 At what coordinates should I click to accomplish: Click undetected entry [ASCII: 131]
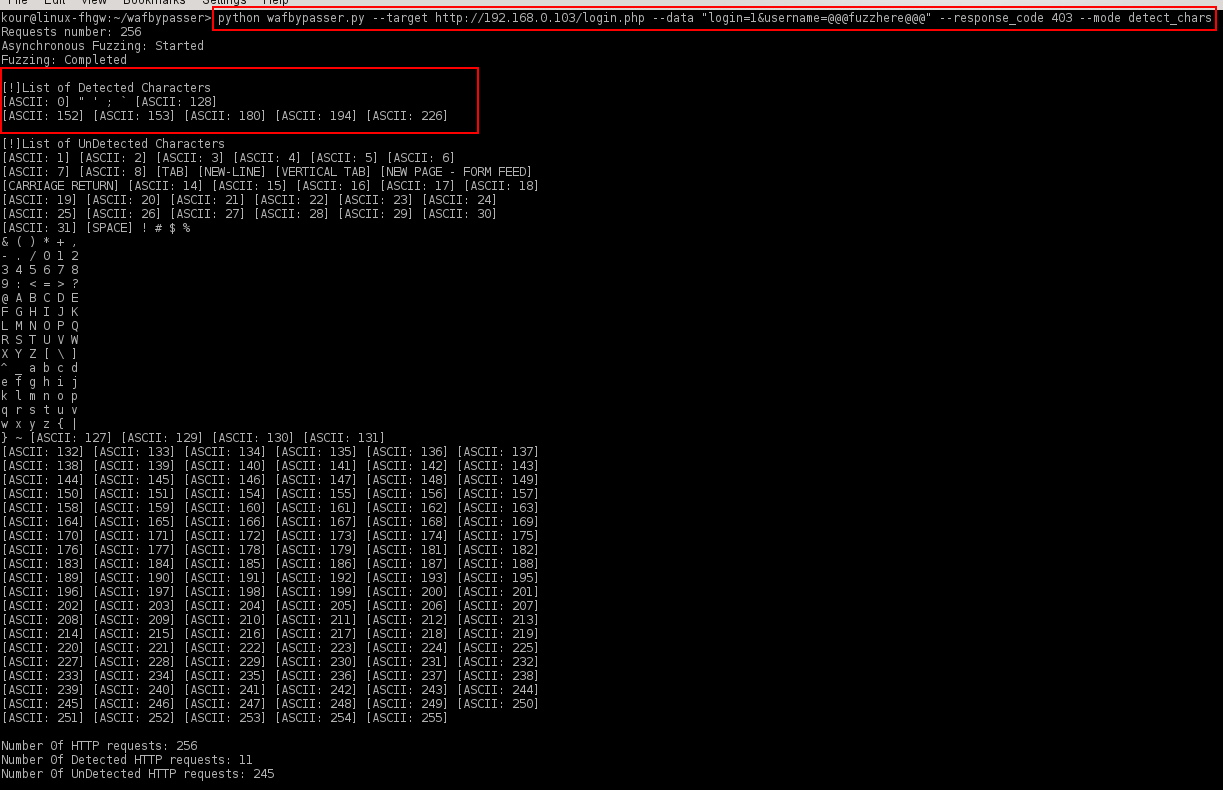pos(344,438)
